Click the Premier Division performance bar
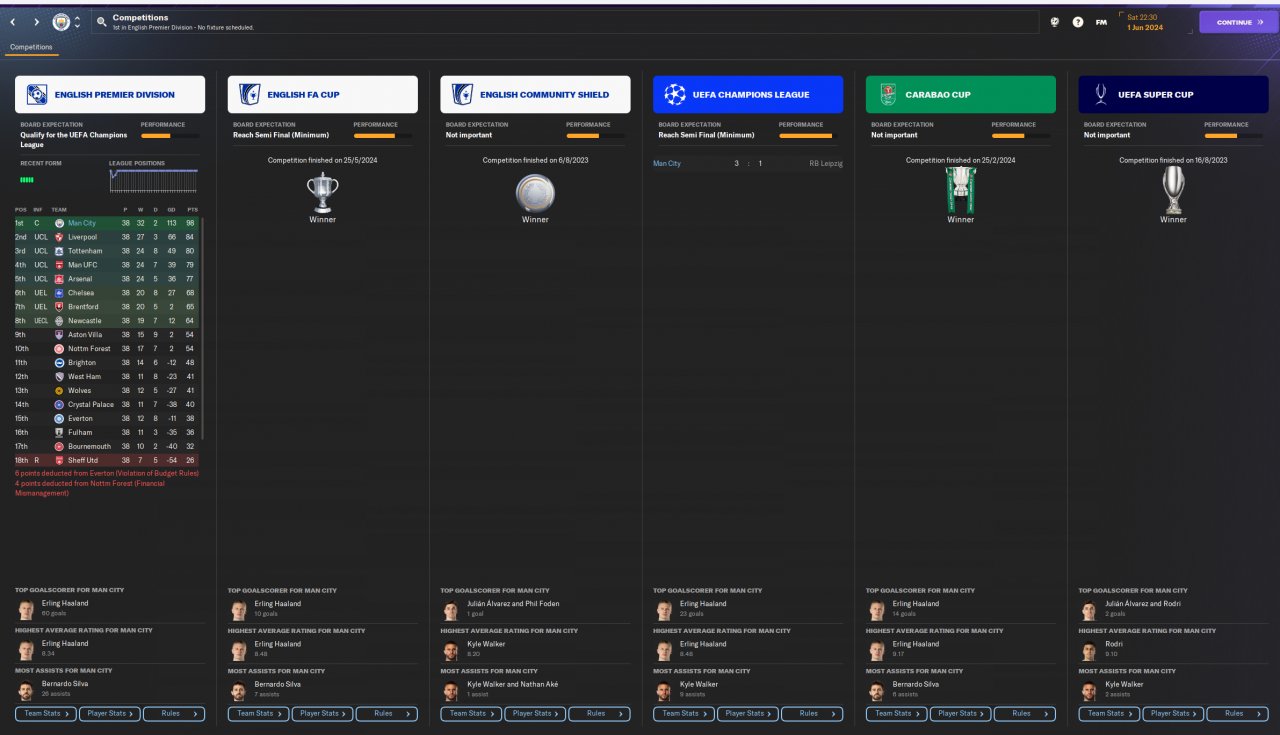This screenshot has width=1280, height=735. (x=169, y=136)
